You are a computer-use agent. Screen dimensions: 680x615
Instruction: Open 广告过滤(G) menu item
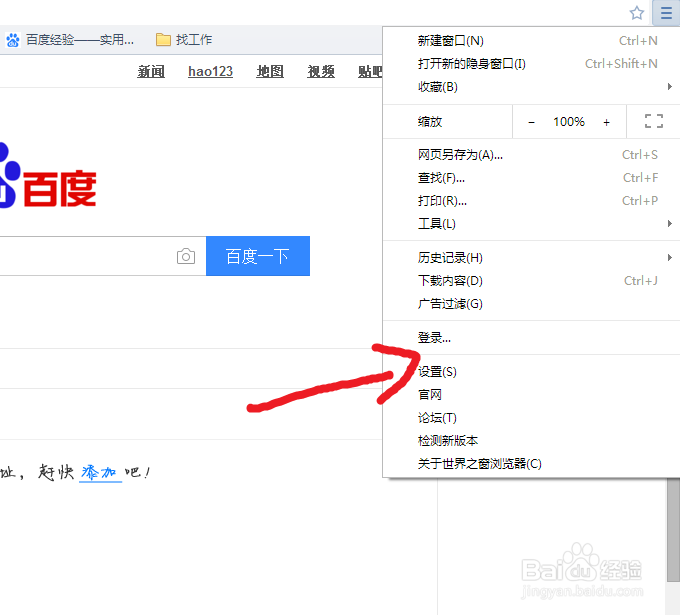pos(531,304)
